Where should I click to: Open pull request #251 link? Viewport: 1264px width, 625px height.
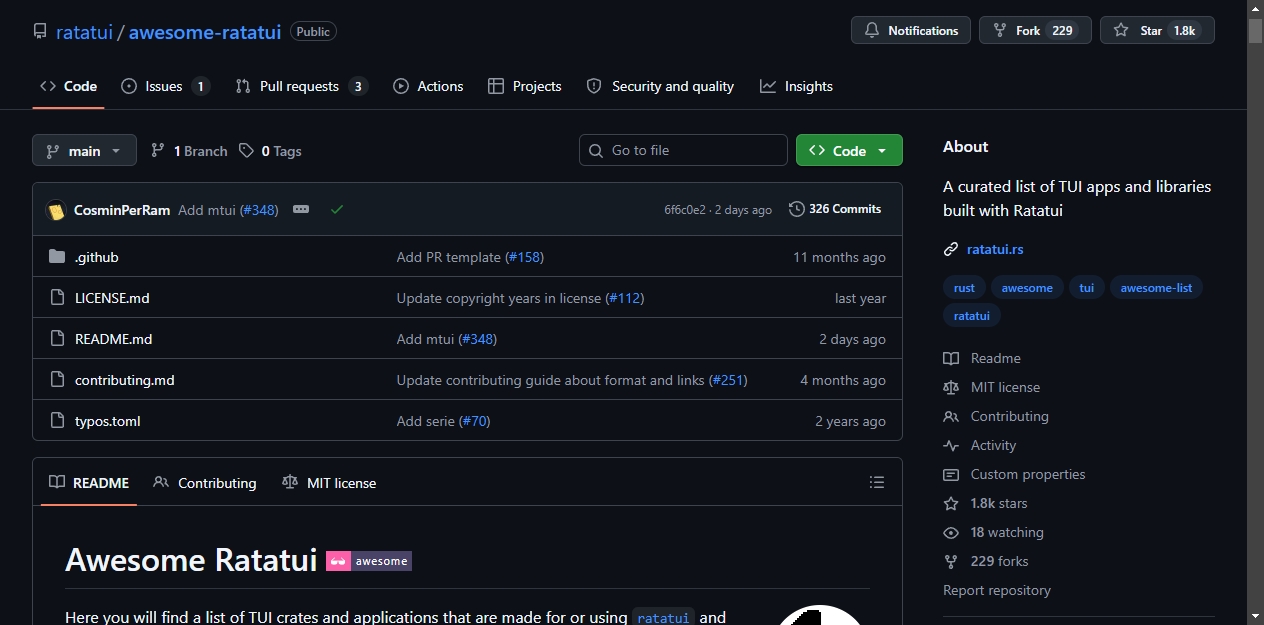pyautogui.click(x=728, y=380)
